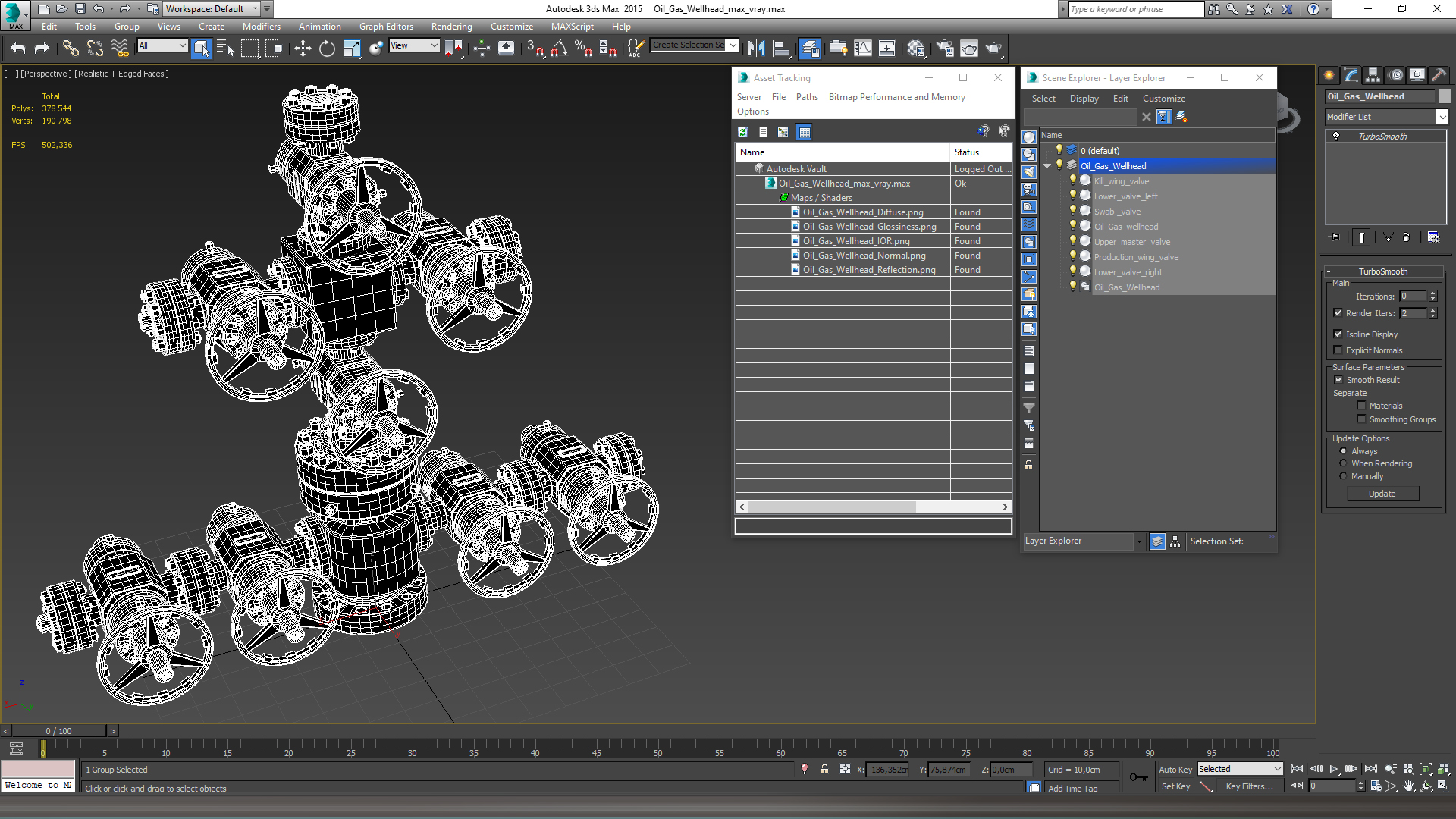Open the Modifier List dropdown

click(x=1442, y=117)
